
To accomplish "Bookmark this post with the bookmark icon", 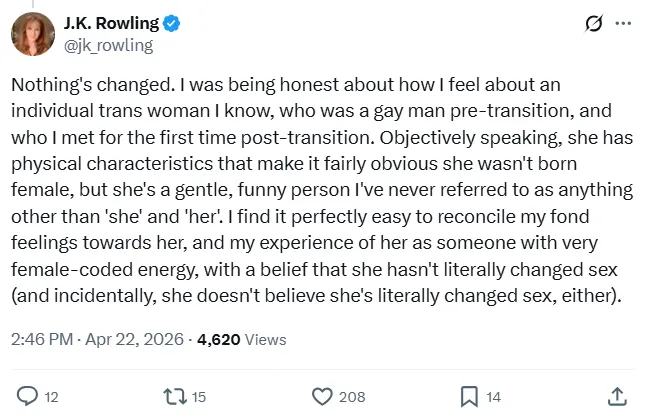I will tap(468, 397).
